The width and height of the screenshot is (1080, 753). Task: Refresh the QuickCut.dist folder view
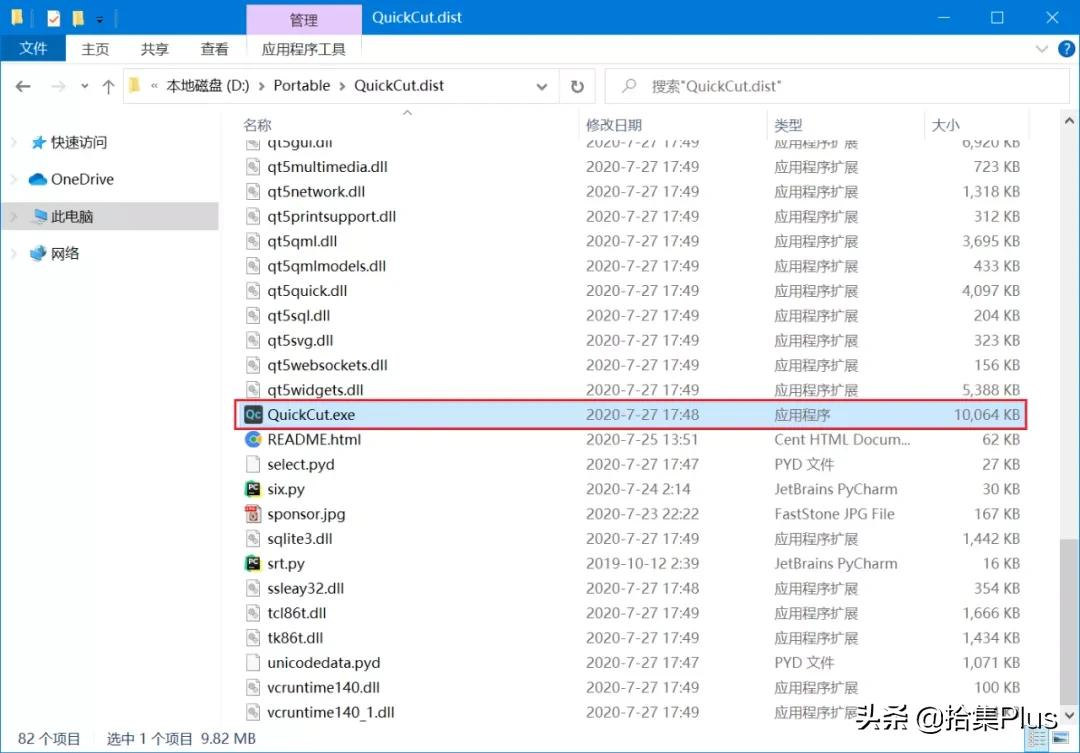pos(577,86)
